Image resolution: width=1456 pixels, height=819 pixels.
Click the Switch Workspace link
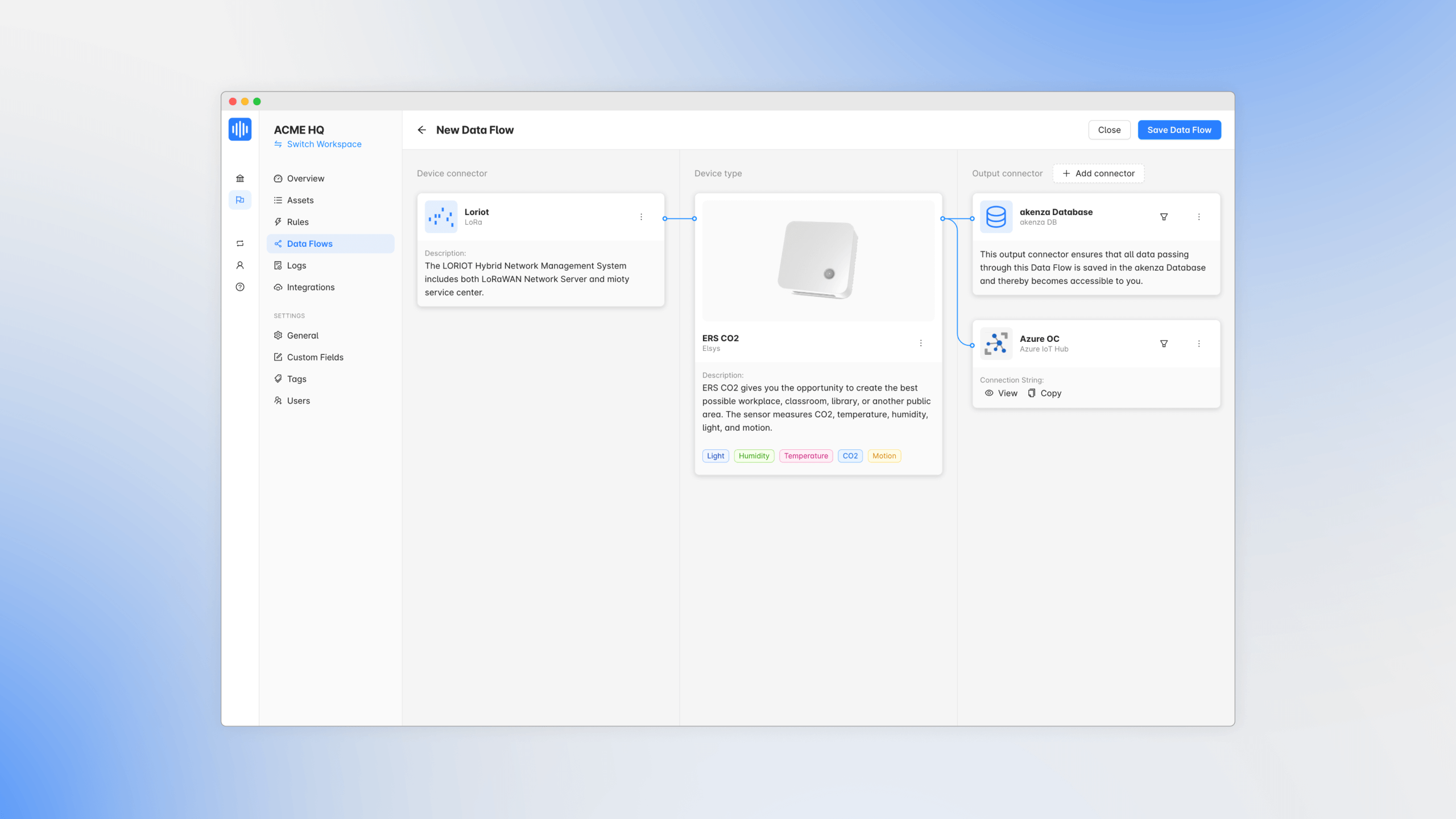(324, 144)
